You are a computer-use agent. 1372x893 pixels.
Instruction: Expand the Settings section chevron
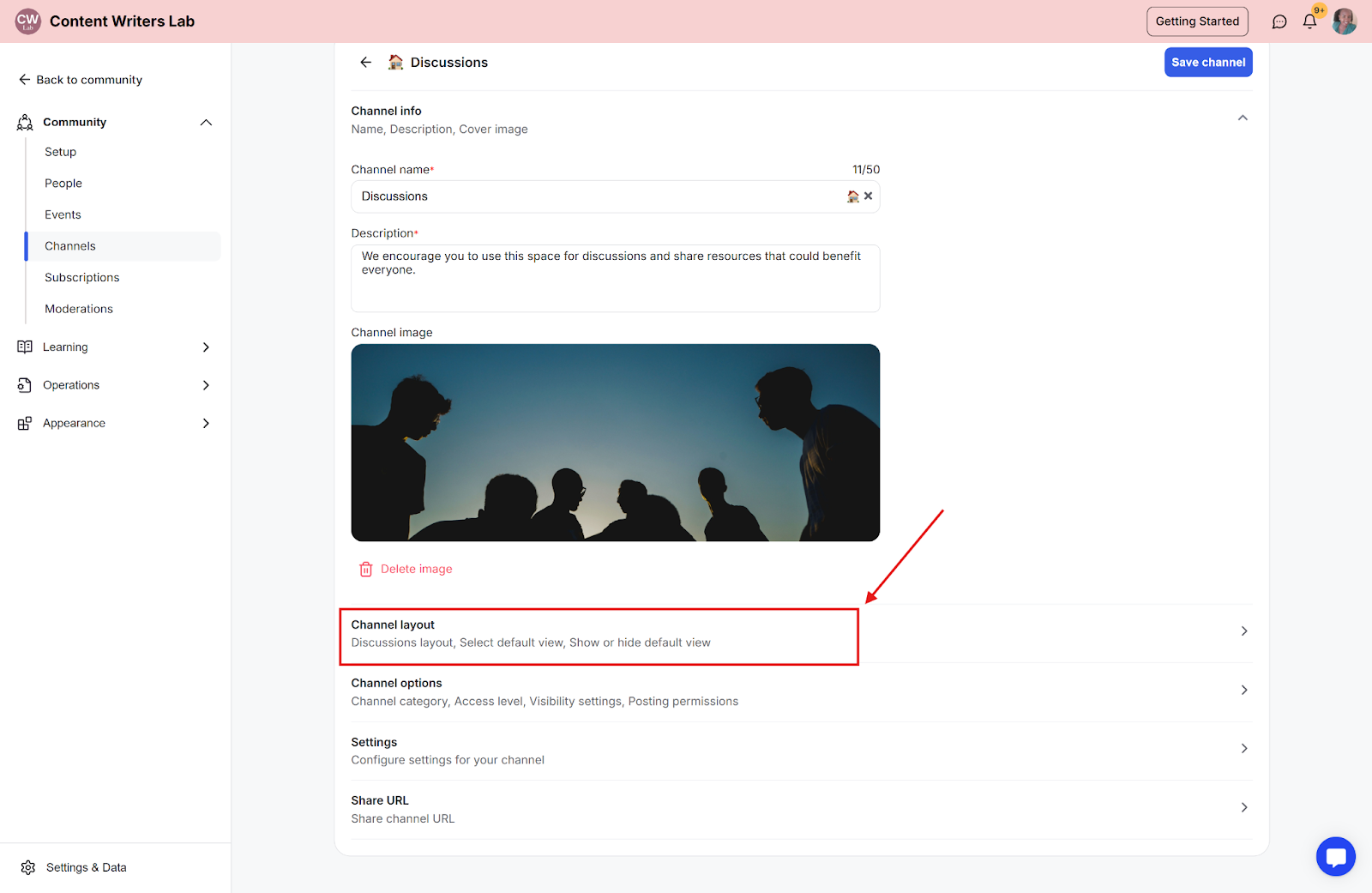[x=1244, y=749]
